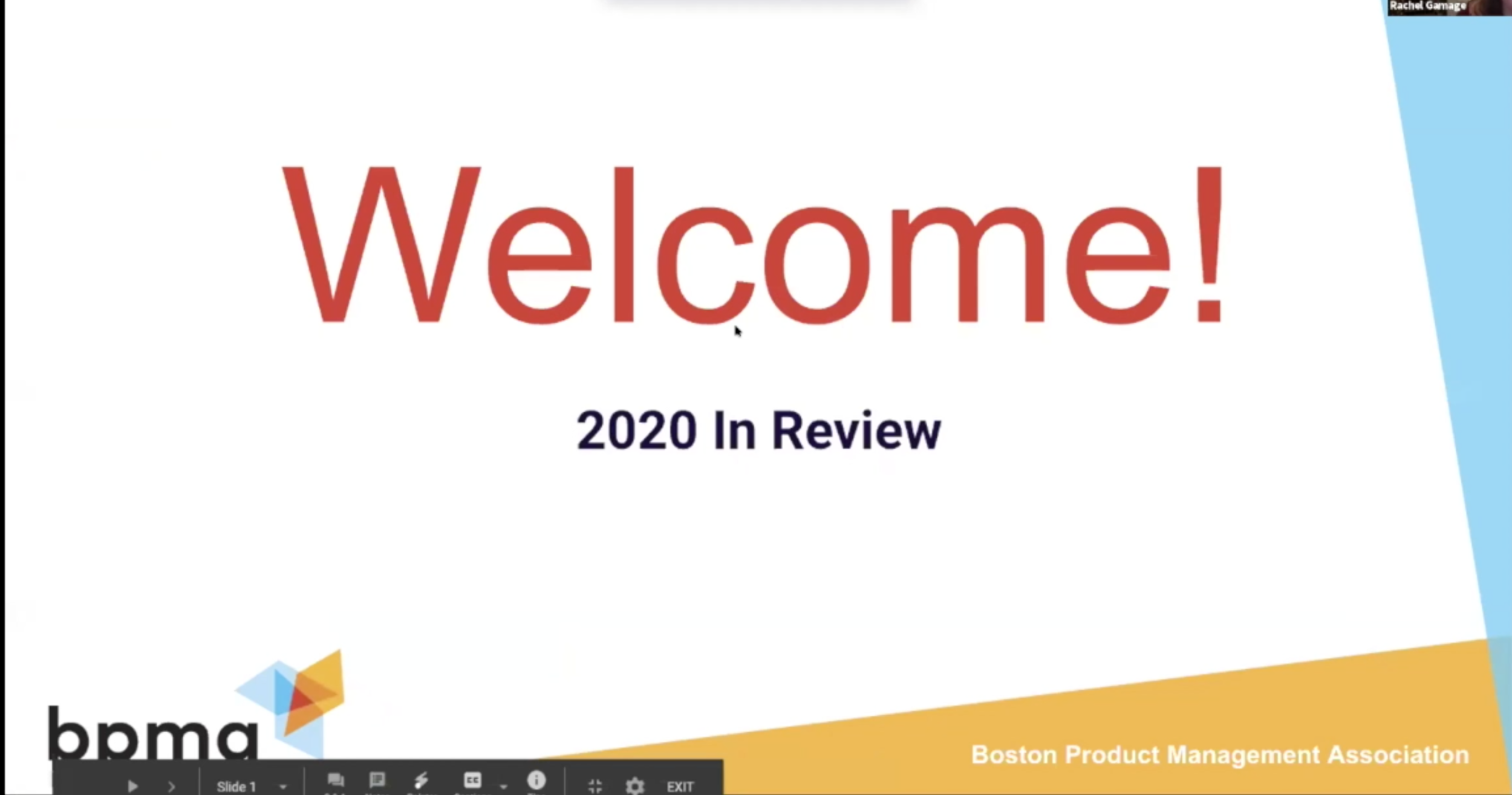Image resolution: width=1512 pixels, height=795 pixels.
Task: Click the info icon on the presenter toolbar
Action: pyautogui.click(x=536, y=780)
